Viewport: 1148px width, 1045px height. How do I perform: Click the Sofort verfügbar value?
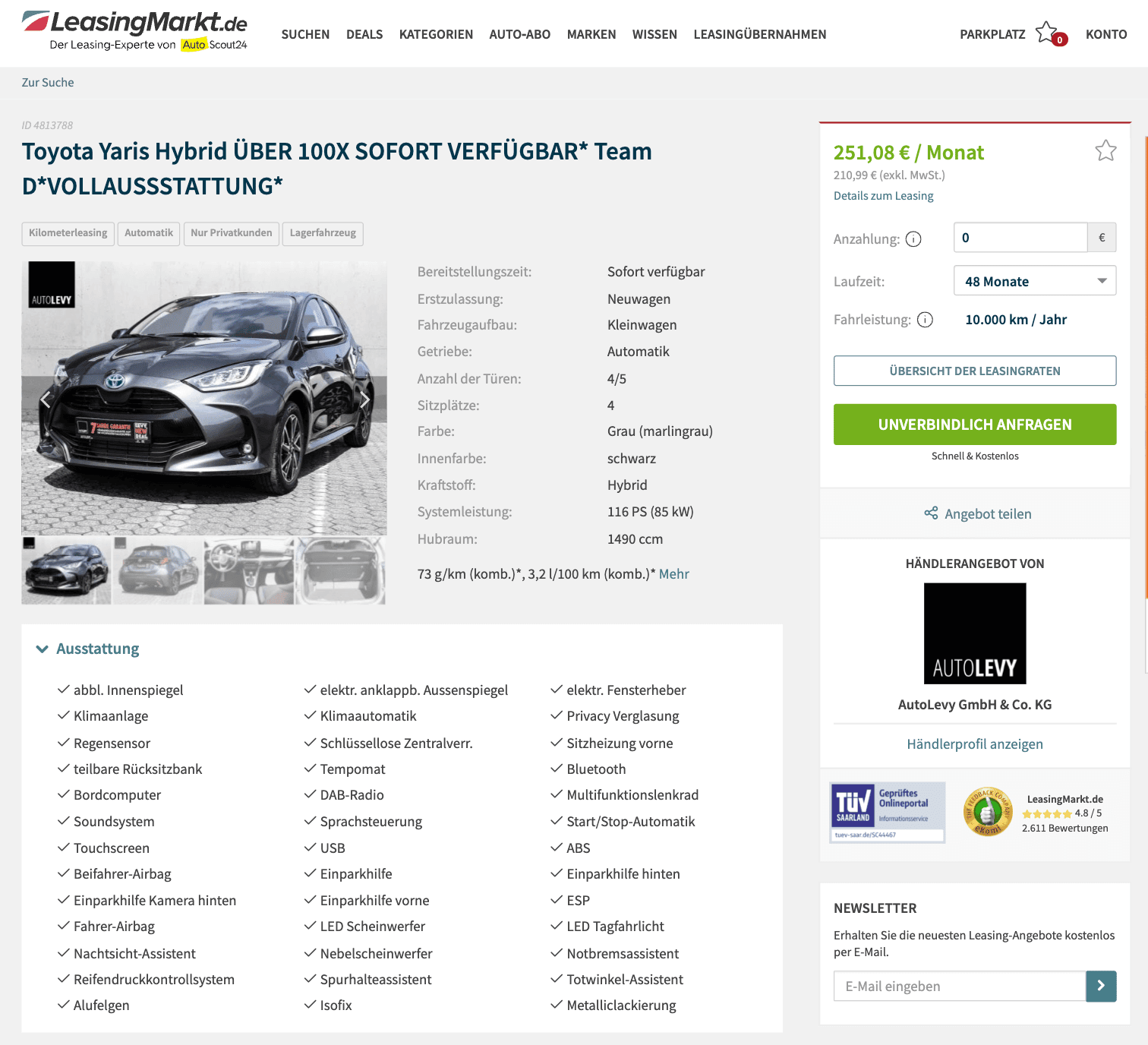tap(656, 272)
